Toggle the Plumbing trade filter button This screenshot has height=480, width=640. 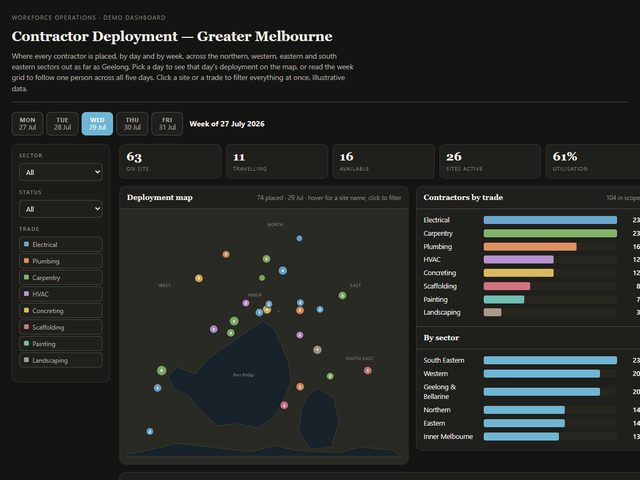coord(61,261)
